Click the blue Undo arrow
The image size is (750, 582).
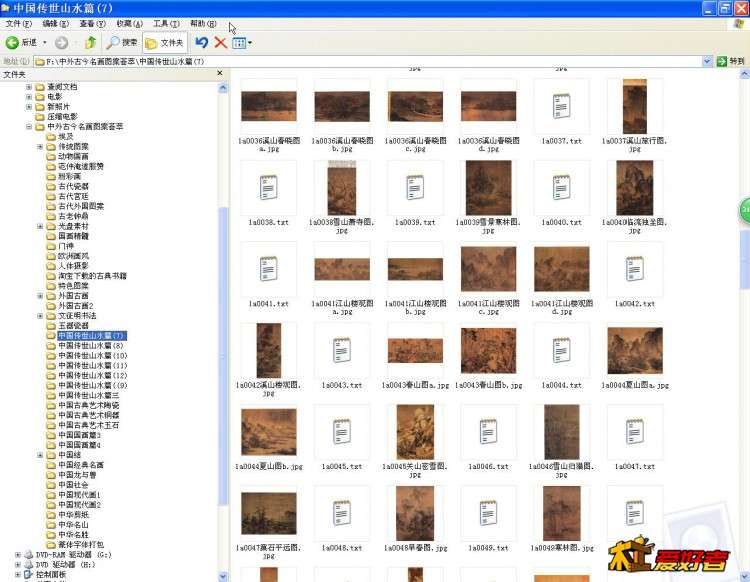(x=201, y=43)
